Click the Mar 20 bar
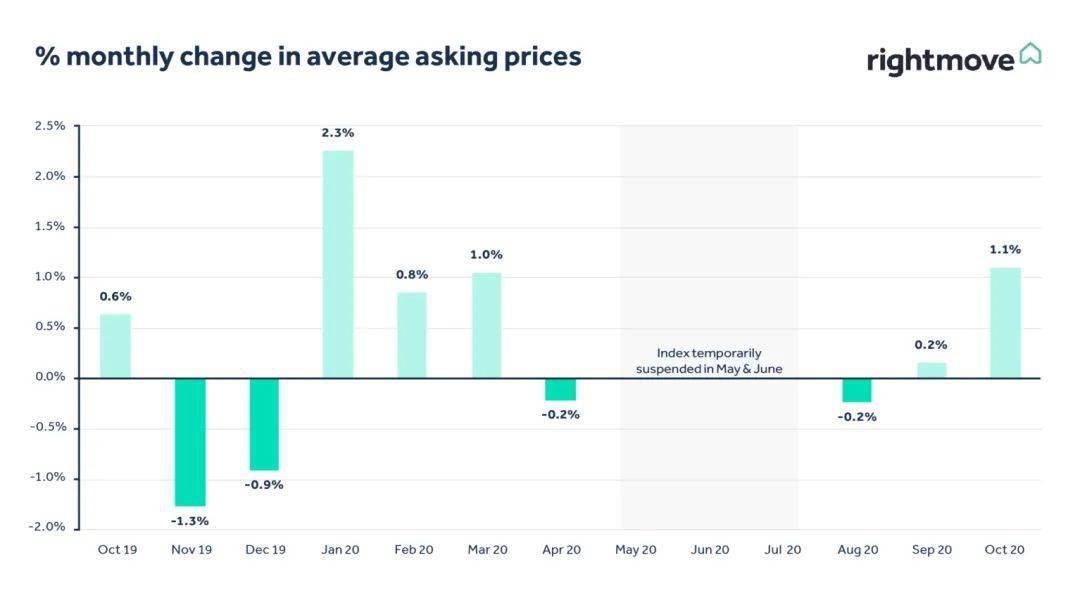 tap(486, 325)
